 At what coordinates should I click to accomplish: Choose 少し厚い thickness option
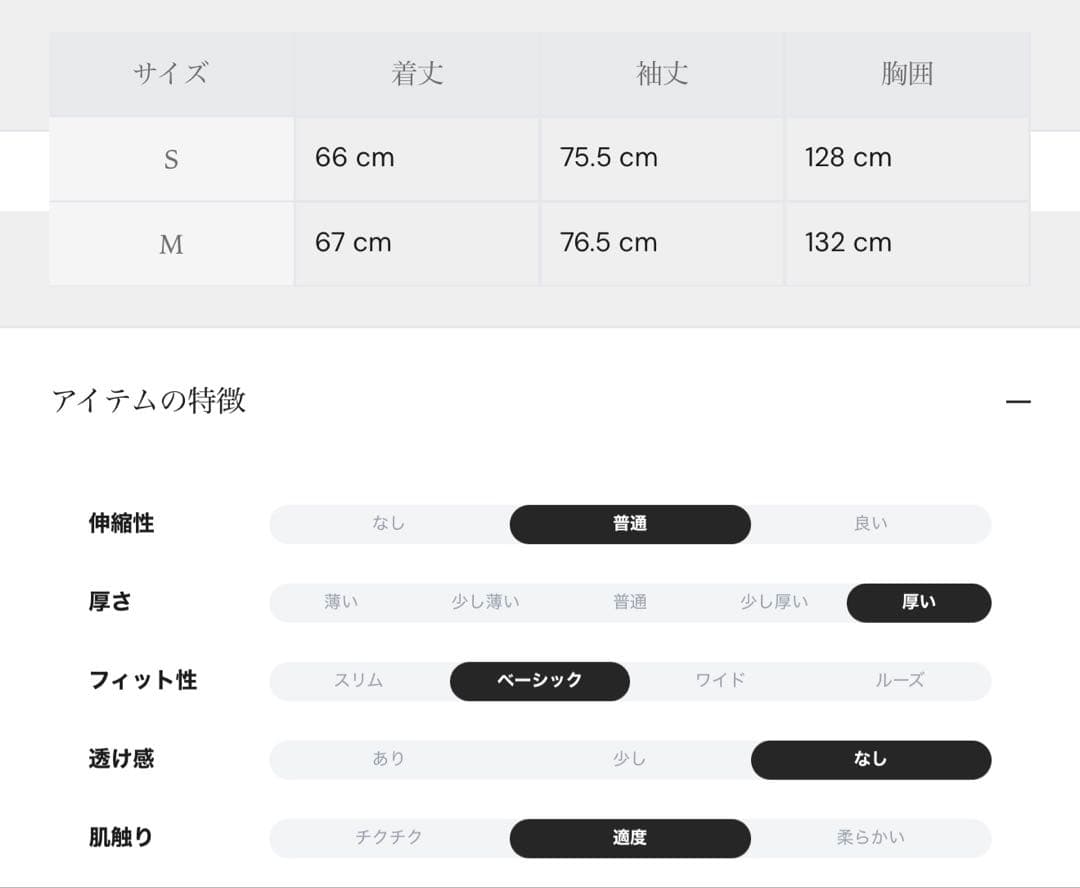coord(774,602)
